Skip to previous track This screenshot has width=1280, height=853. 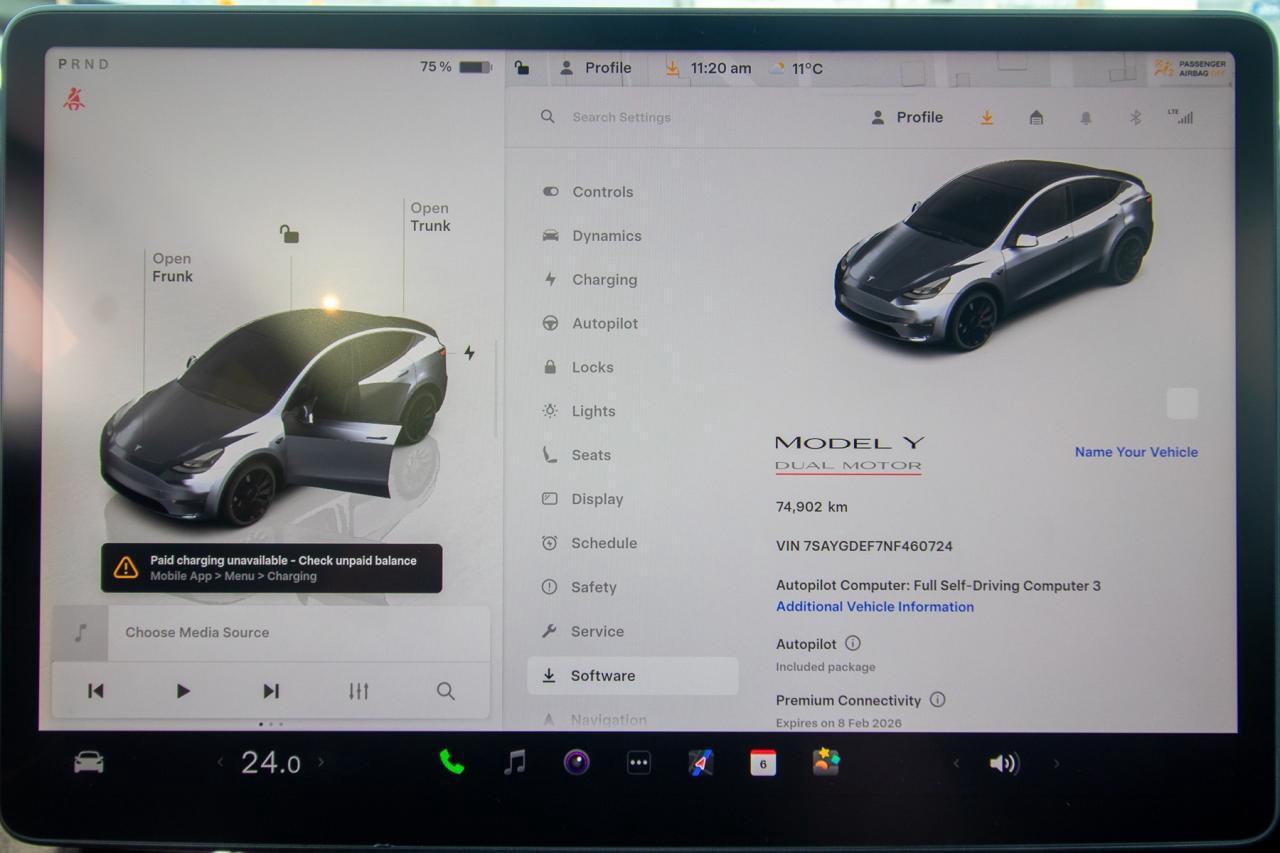pyautogui.click(x=96, y=691)
